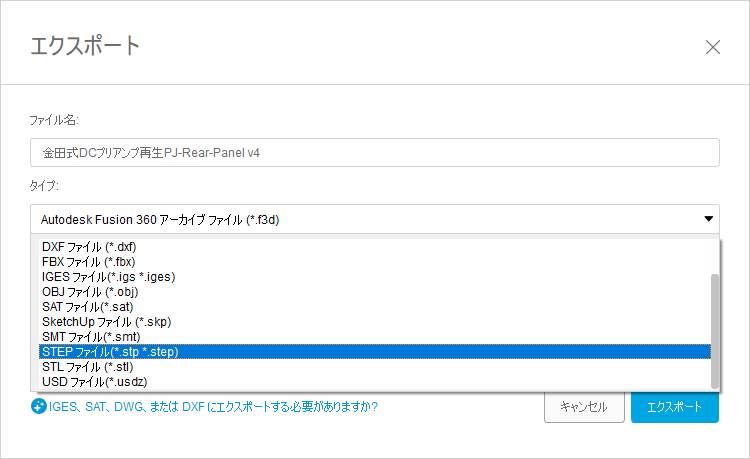Image resolution: width=750 pixels, height=459 pixels.
Task: Select DXF file (*.dxf) option
Action: 89,246
